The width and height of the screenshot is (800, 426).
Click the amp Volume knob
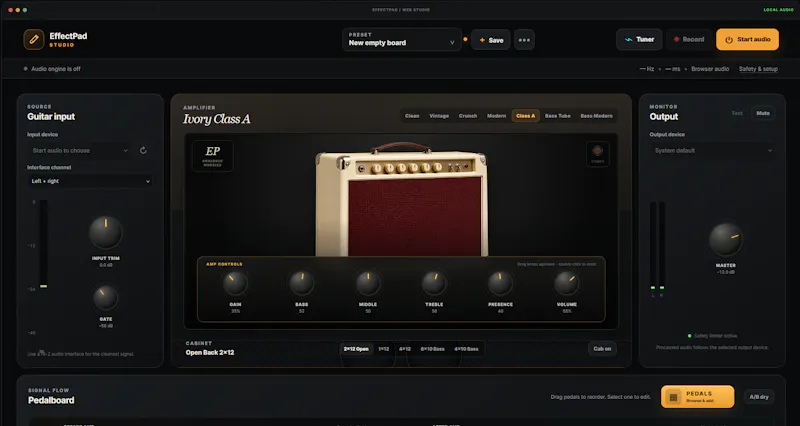[566, 284]
